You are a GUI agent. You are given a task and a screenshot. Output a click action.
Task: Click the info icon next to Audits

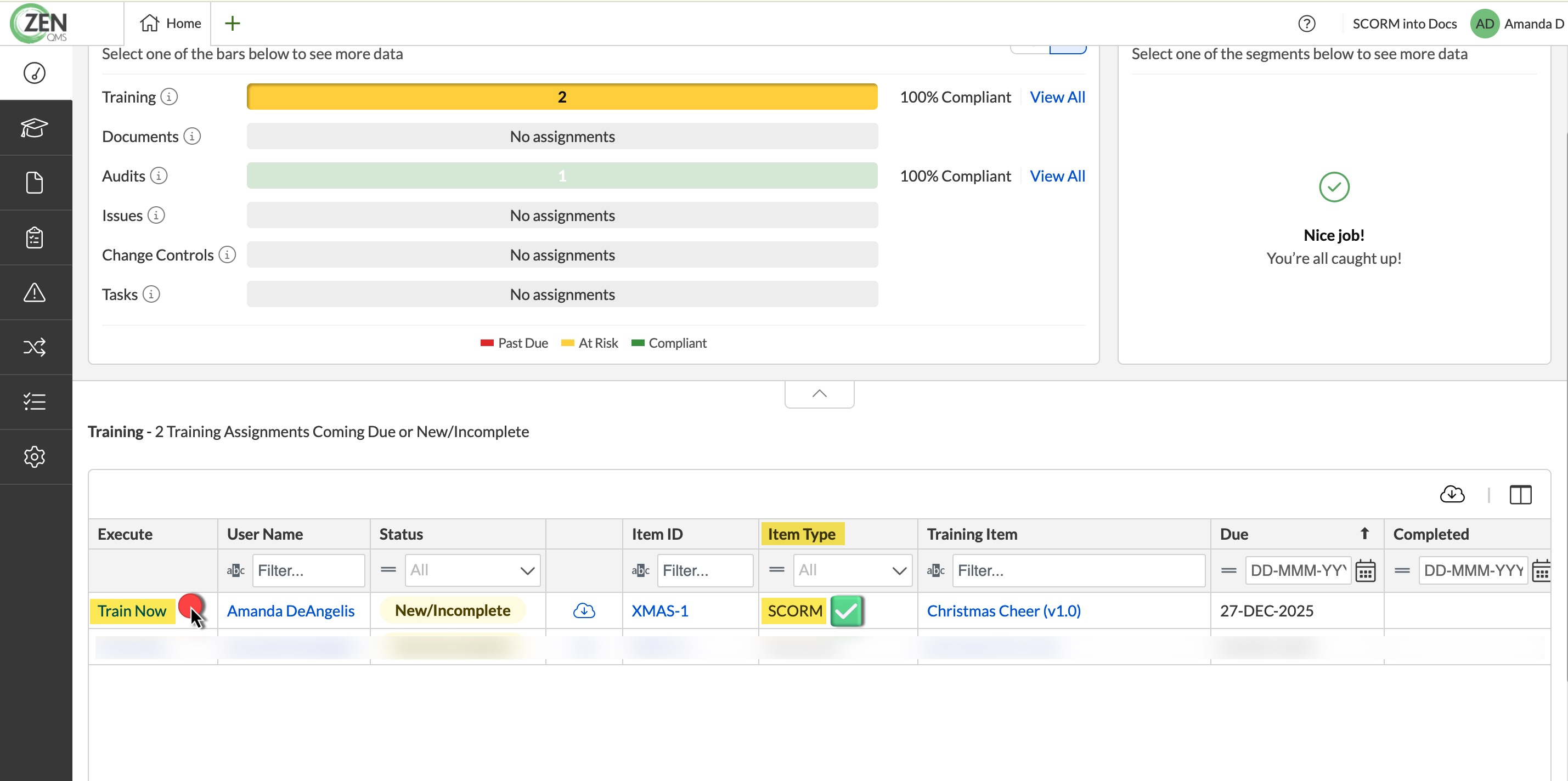[x=159, y=176]
